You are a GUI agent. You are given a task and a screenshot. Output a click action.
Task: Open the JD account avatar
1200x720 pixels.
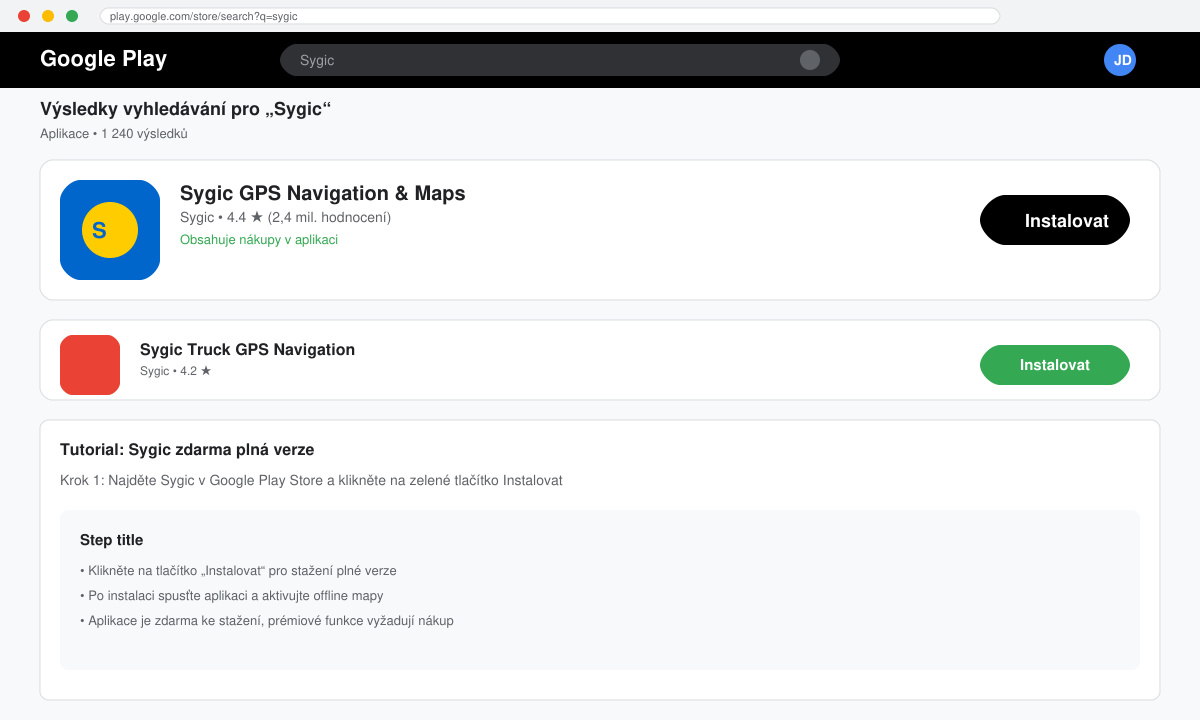1120,60
